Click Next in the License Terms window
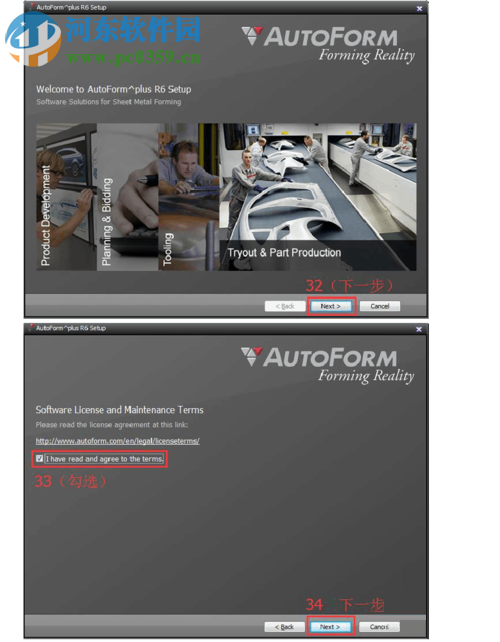 point(330,627)
